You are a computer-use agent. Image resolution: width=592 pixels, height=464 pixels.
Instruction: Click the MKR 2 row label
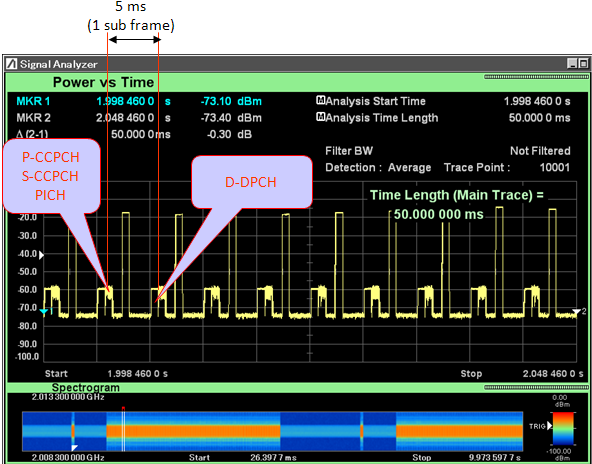pos(34,118)
